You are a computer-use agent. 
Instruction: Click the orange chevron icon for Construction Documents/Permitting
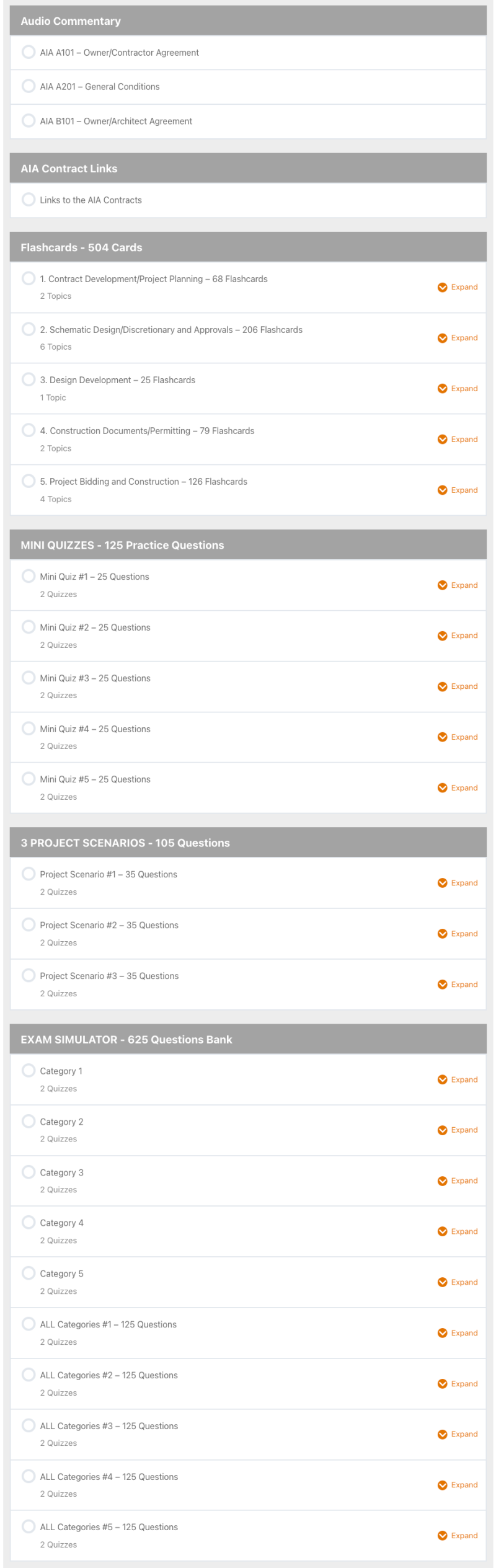tap(442, 440)
